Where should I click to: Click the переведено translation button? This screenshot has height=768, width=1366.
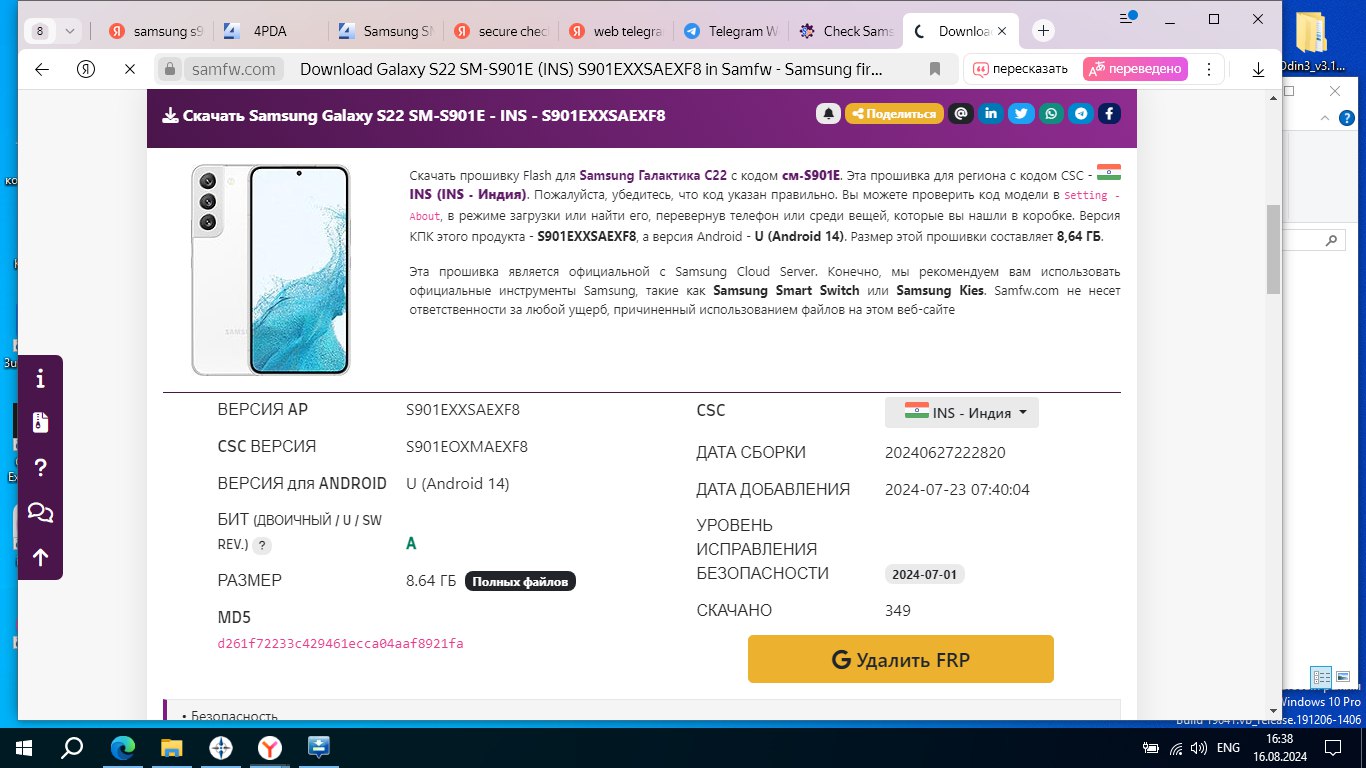click(1135, 69)
